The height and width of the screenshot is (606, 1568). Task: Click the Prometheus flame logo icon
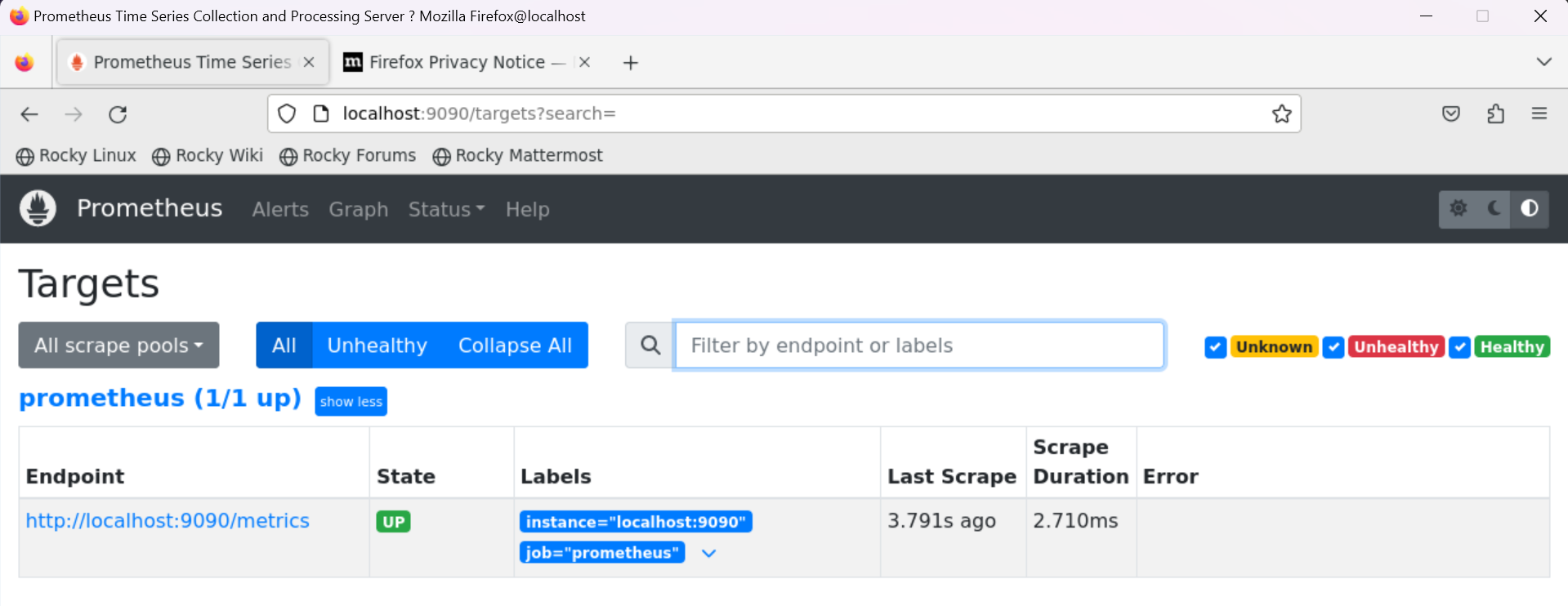click(38, 208)
